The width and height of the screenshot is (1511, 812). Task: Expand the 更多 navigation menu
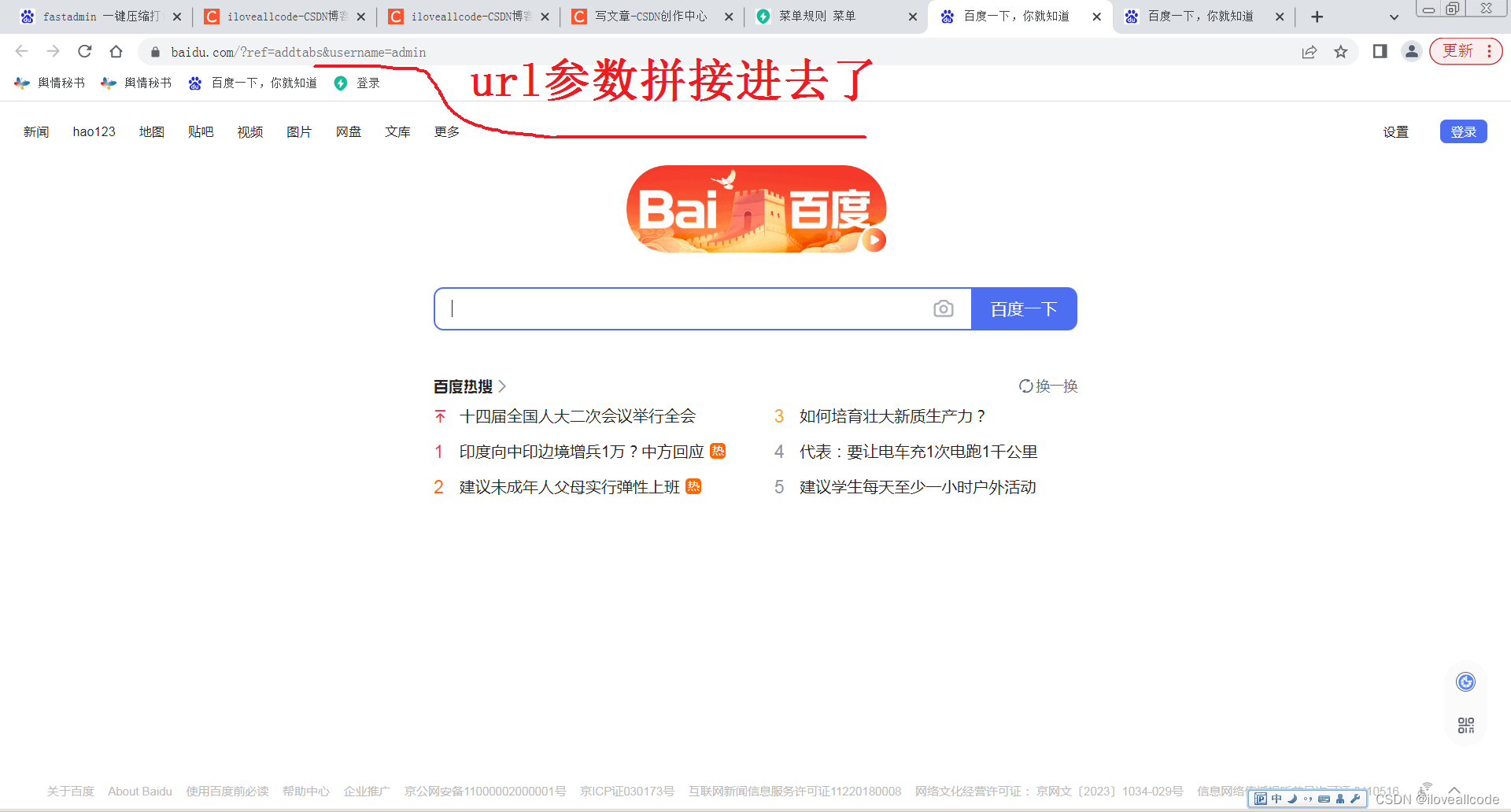coord(447,131)
